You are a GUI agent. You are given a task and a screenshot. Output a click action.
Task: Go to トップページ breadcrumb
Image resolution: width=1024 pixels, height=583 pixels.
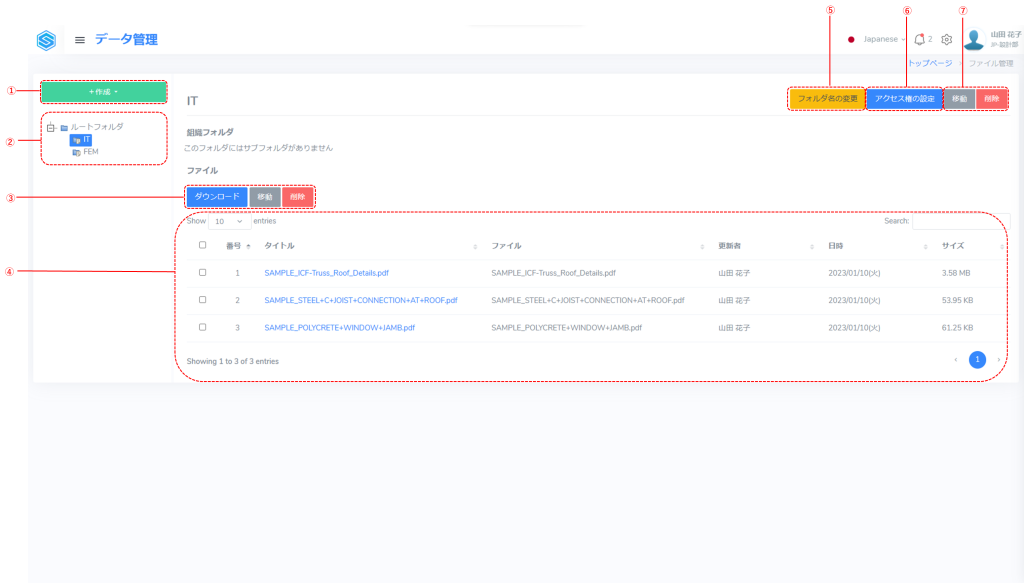click(x=929, y=63)
